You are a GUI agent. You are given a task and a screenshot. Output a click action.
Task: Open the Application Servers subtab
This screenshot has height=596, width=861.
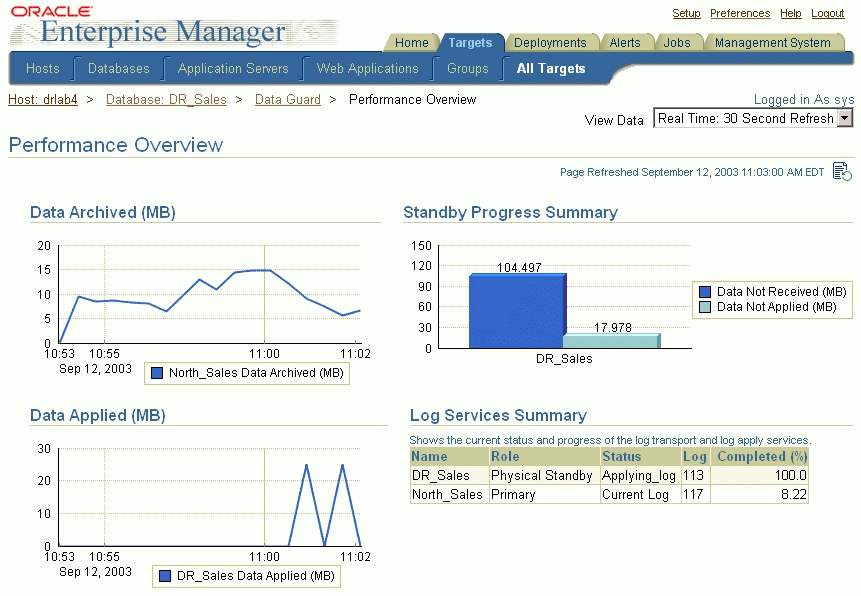232,68
